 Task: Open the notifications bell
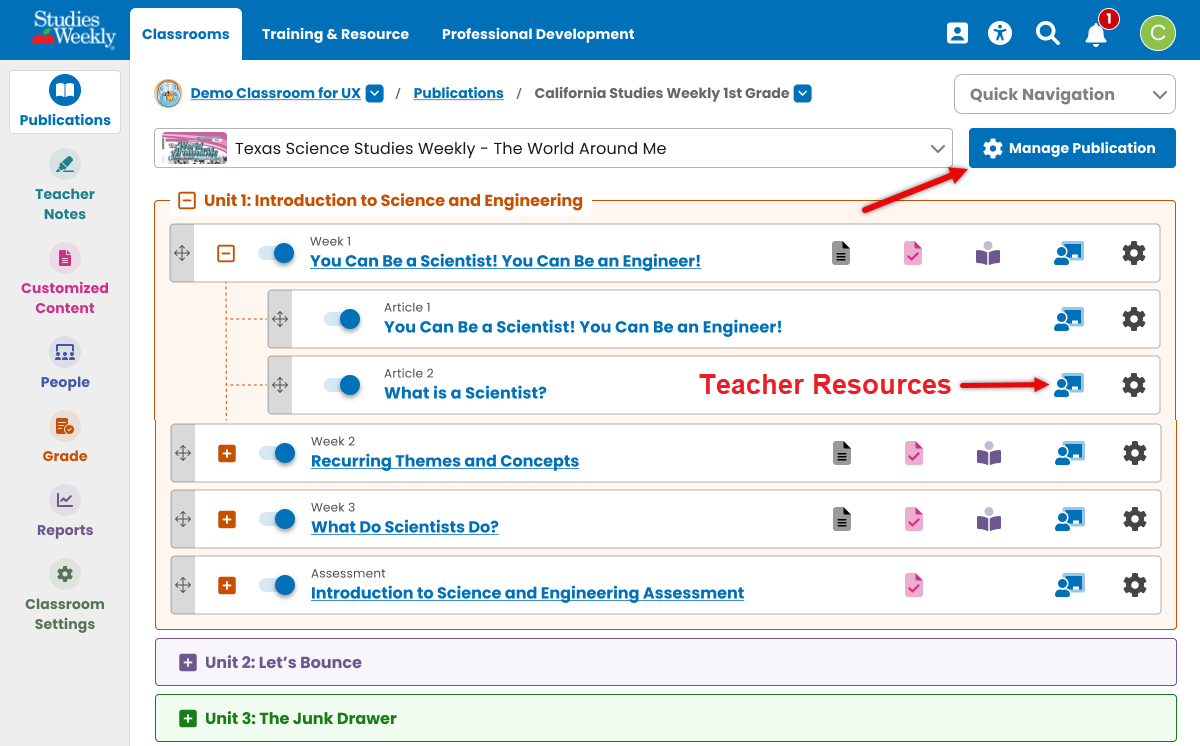pyautogui.click(x=1096, y=34)
